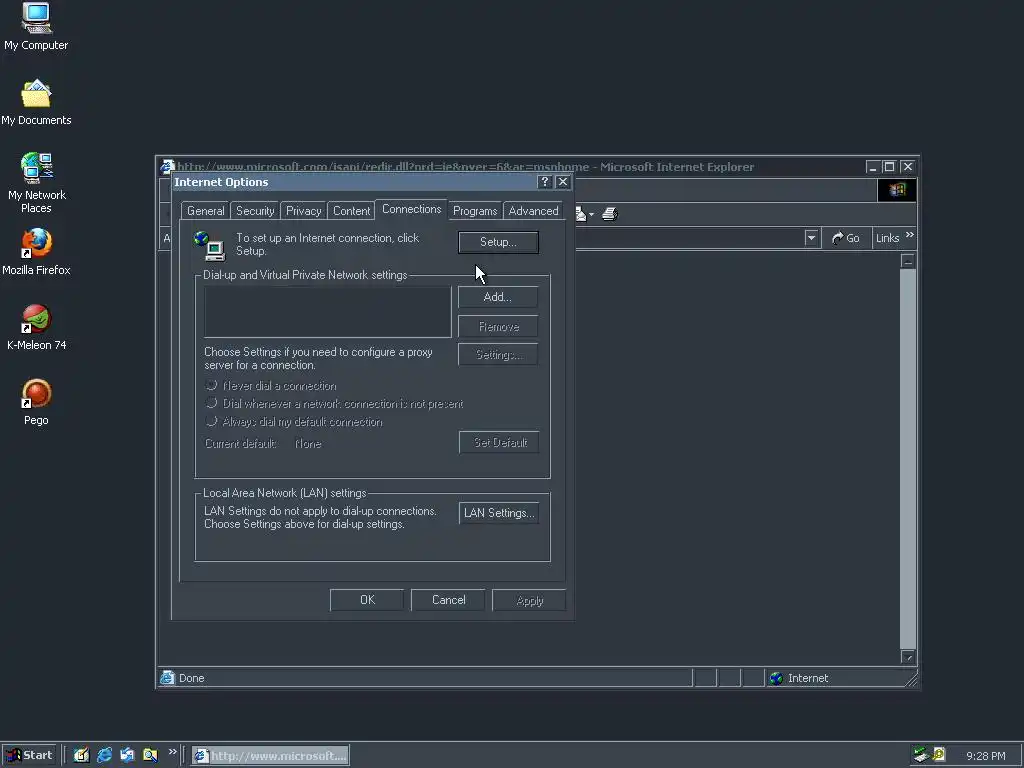
Task: Click the Remove button
Action: pos(498,327)
